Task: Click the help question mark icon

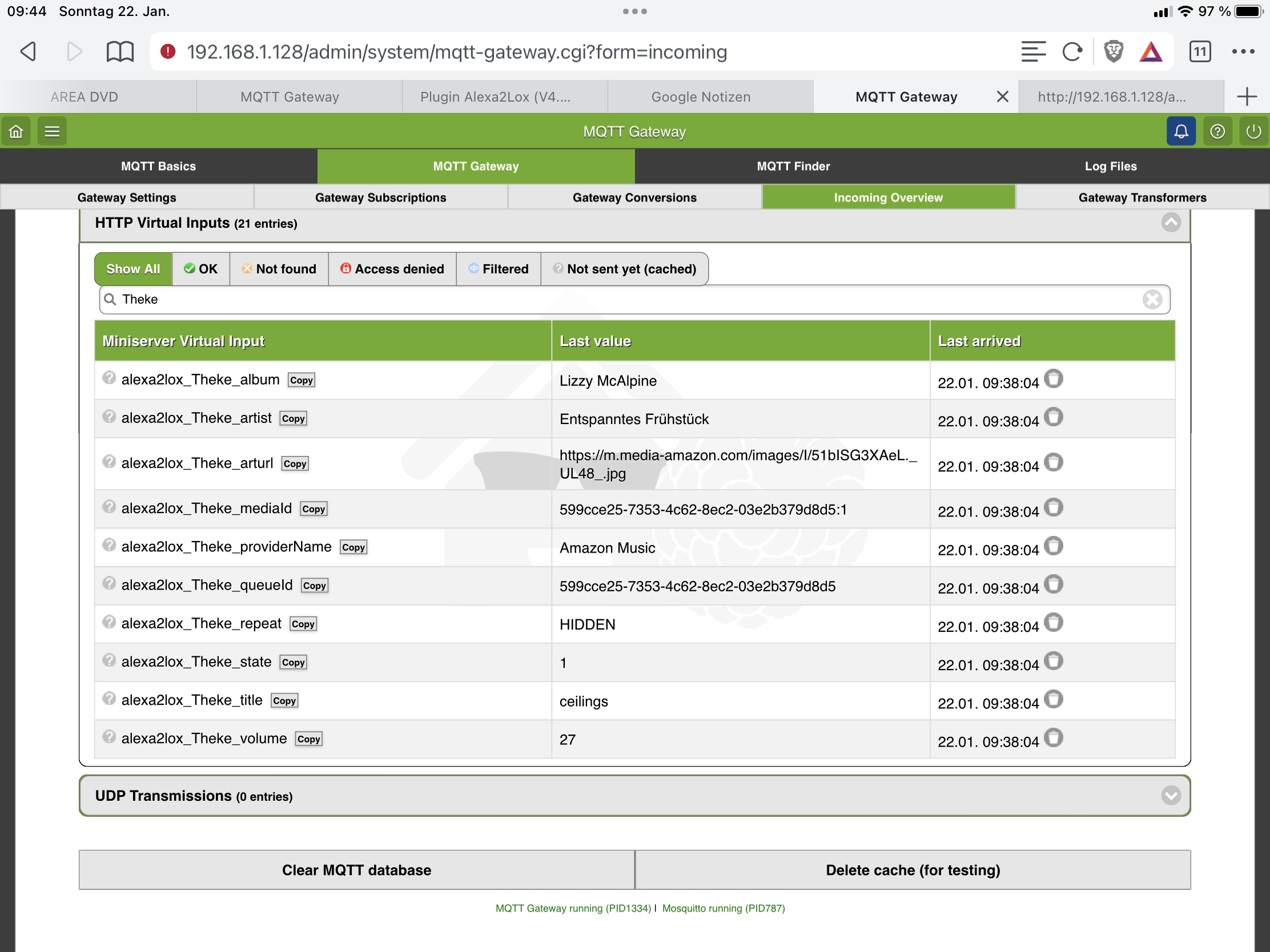Action: (1217, 131)
